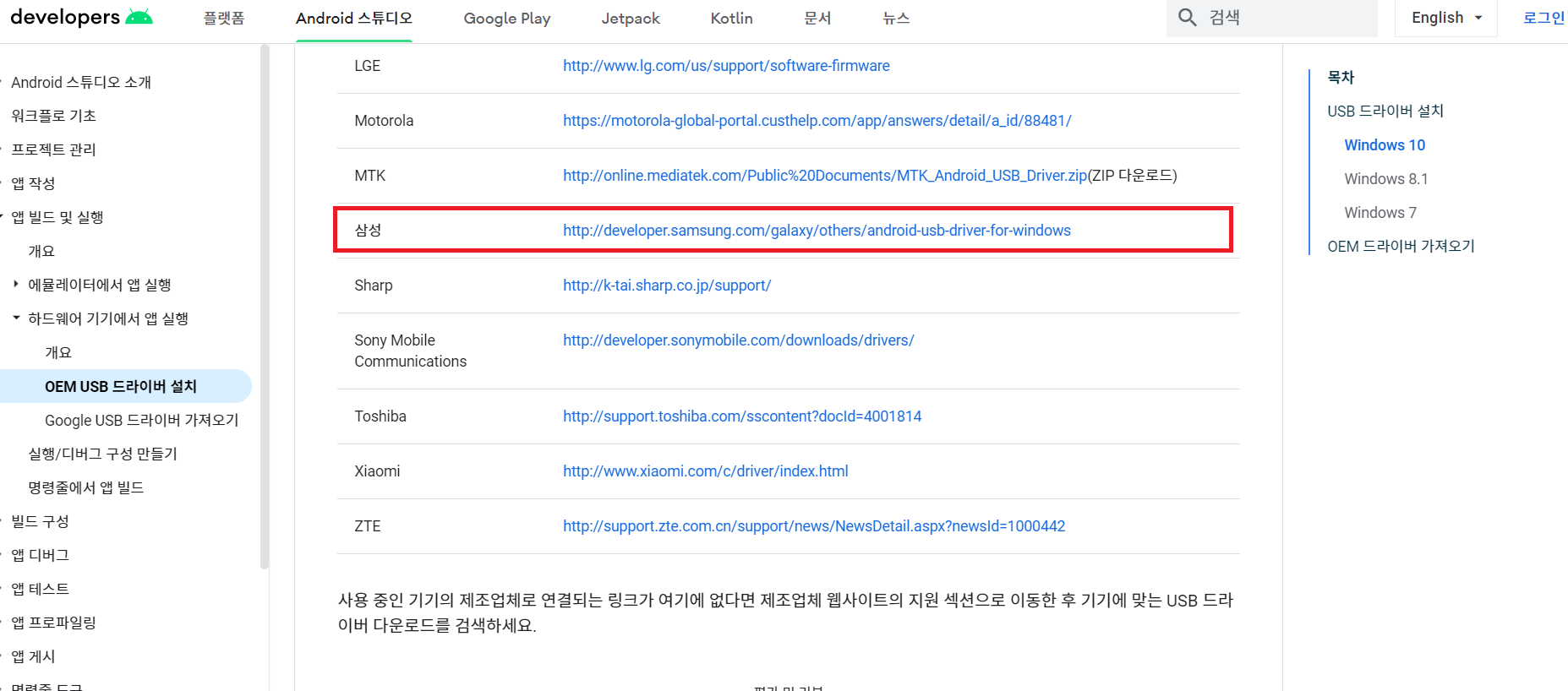Image resolution: width=1568 pixels, height=691 pixels.
Task: Click the ZTE manufacturer cell
Action: coord(368,526)
